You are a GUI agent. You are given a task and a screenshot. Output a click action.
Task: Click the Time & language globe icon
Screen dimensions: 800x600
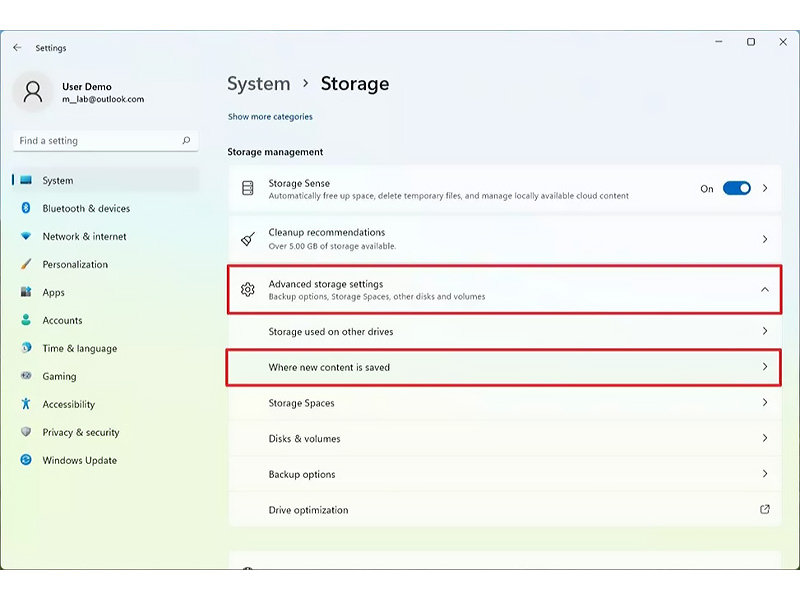(x=26, y=348)
